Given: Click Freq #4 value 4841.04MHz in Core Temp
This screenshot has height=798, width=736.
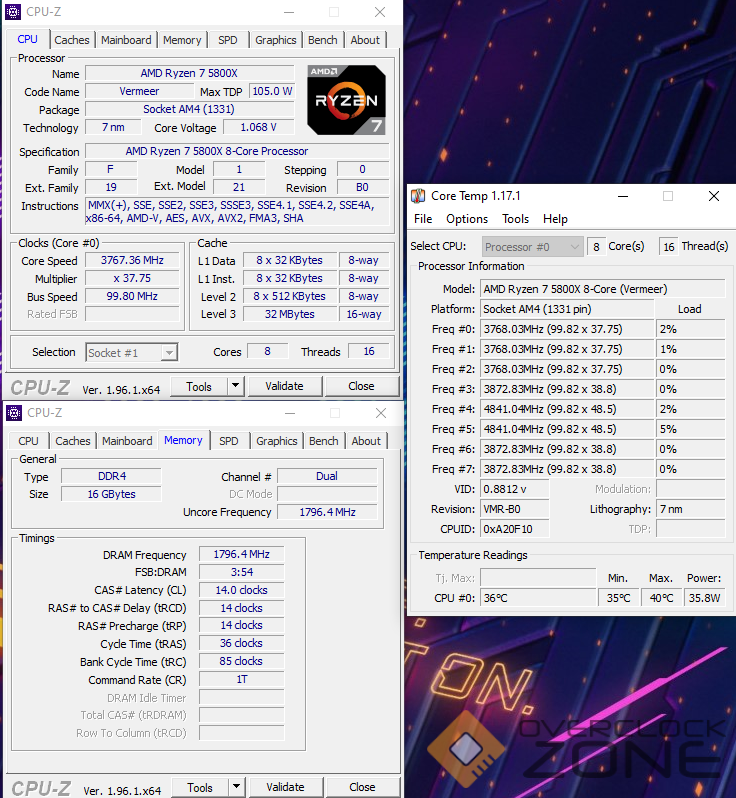Looking at the screenshot, I should click(x=567, y=409).
